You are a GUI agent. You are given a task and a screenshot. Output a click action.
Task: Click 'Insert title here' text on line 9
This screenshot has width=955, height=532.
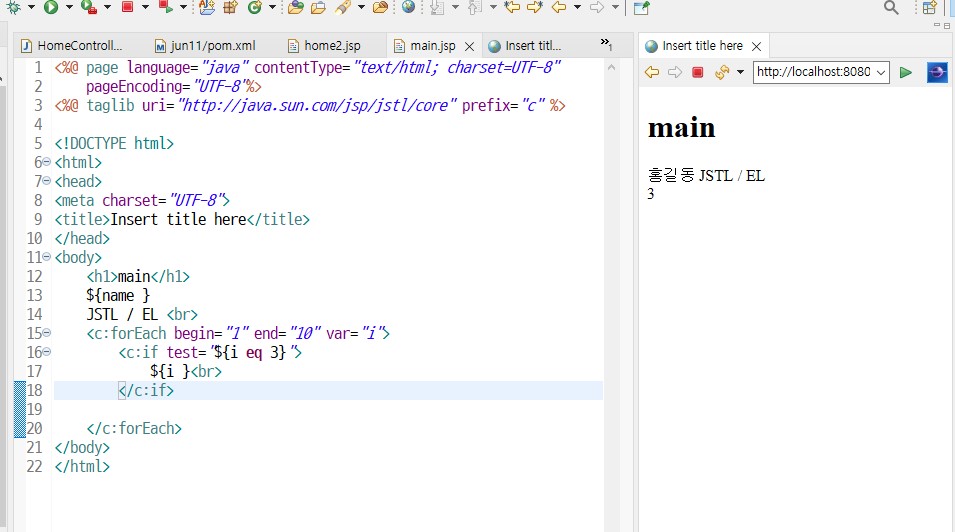point(178,219)
